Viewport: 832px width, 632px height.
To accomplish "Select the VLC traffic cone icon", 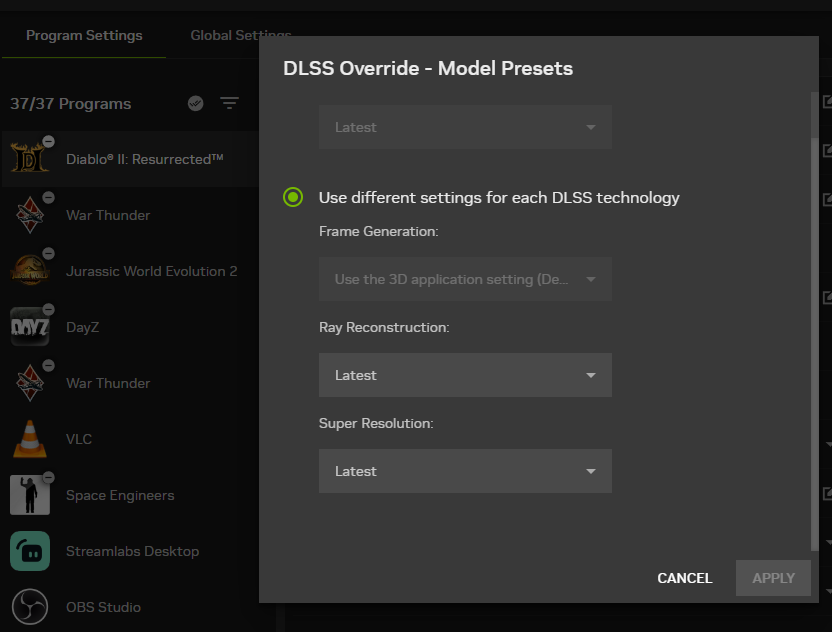I will [29, 439].
